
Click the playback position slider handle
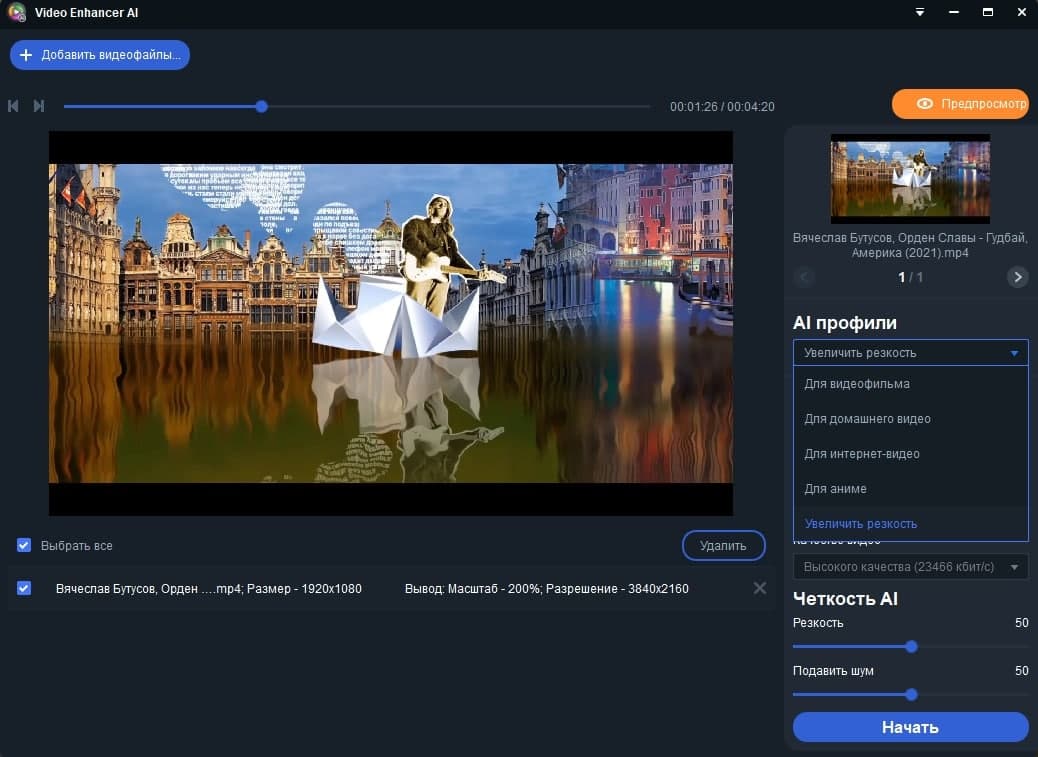coord(261,107)
